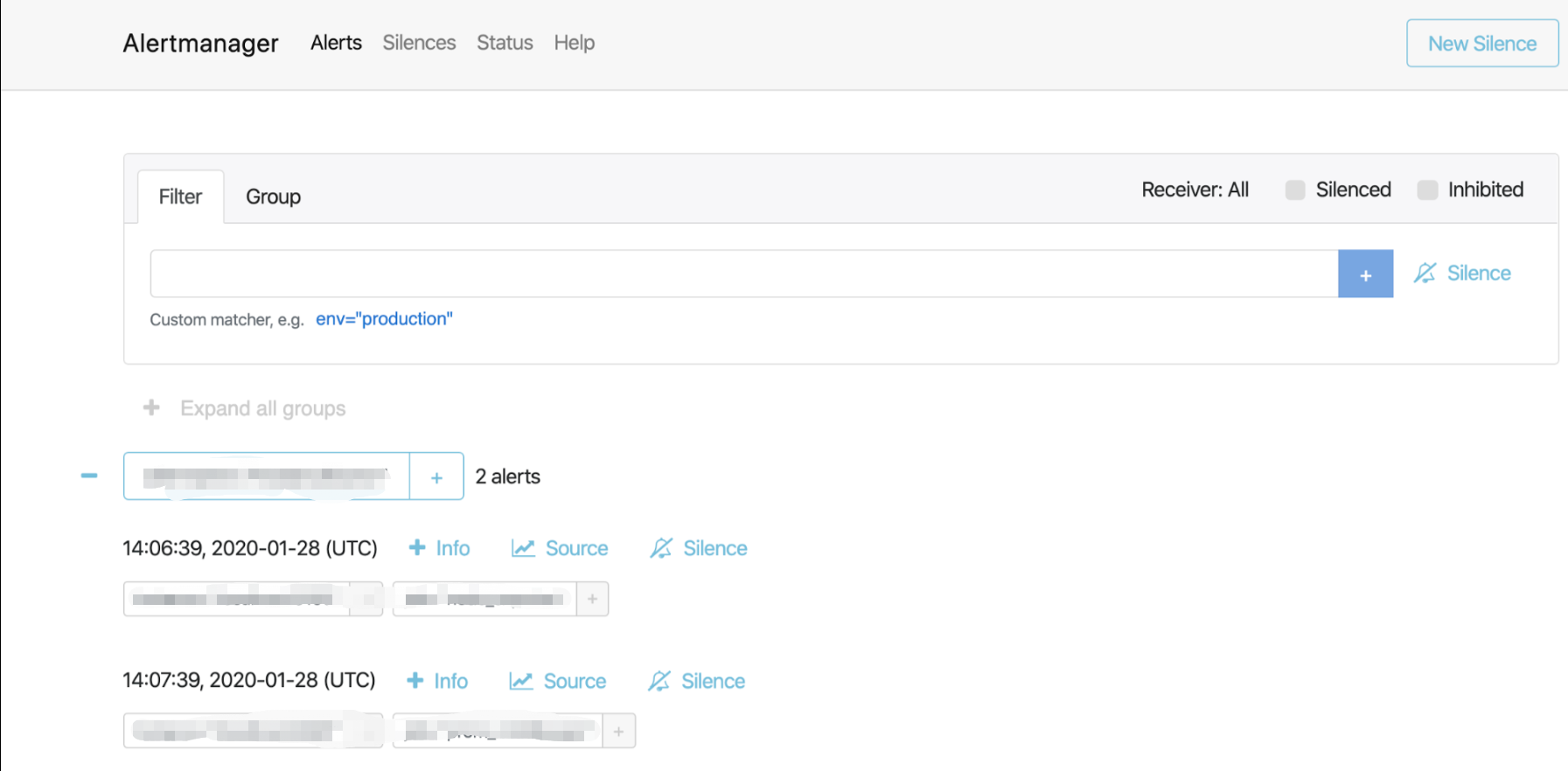
Task: Collapse the 2 alerts group with minus
Action: pos(89,476)
